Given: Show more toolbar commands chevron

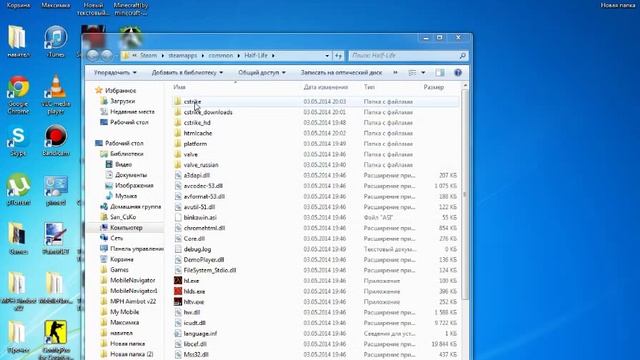Looking at the screenshot, I should tap(395, 73).
